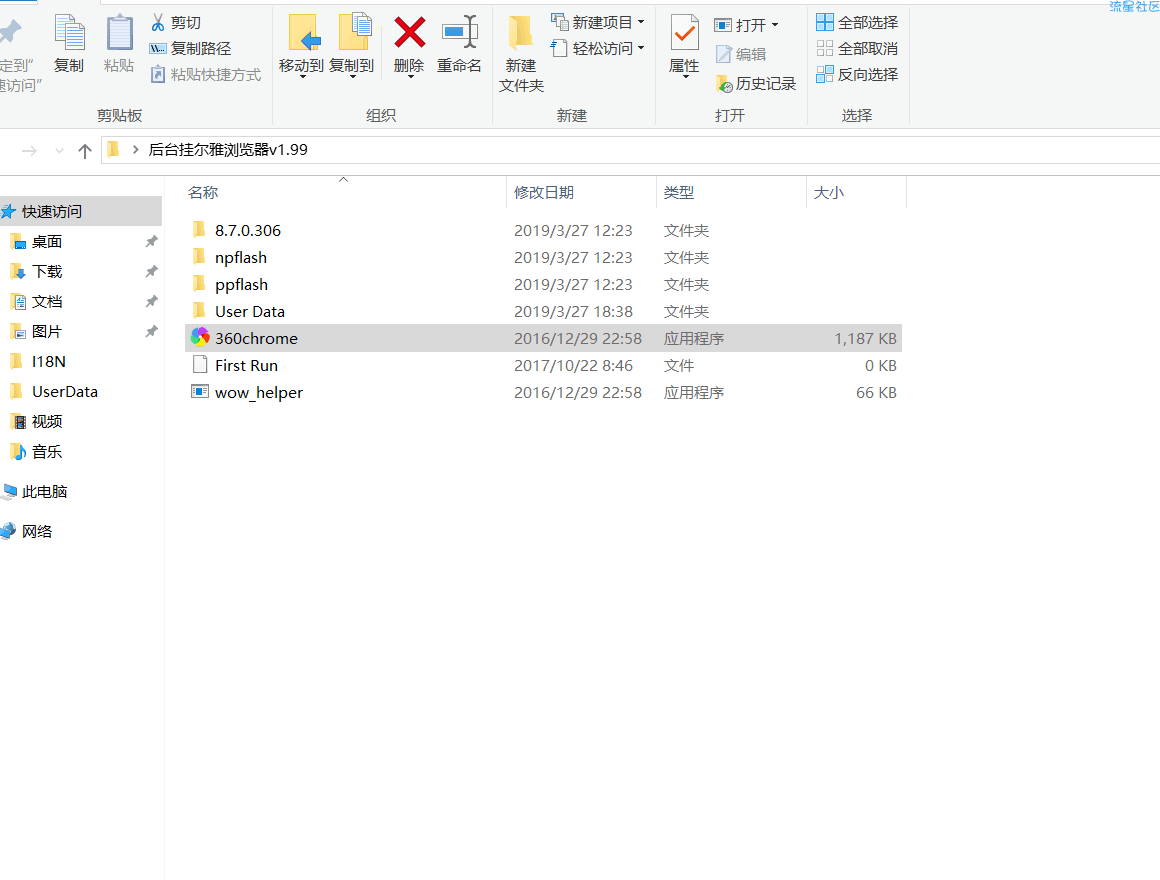Click the breadcrumb chevron before folder name
Viewport: 1160px width, 880px height.
click(x=135, y=149)
